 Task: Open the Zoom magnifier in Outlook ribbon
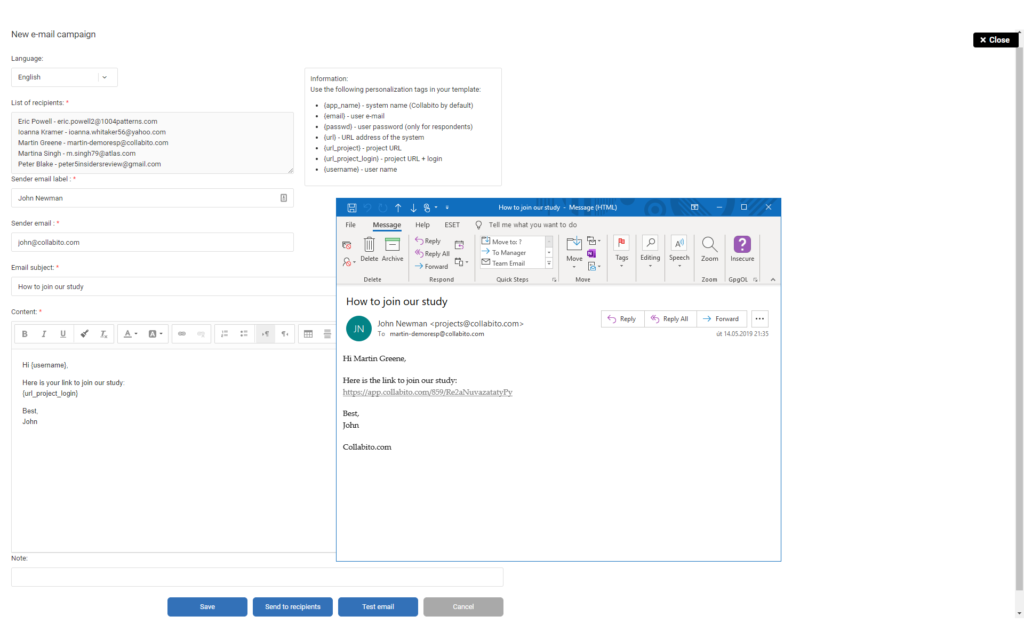point(709,248)
